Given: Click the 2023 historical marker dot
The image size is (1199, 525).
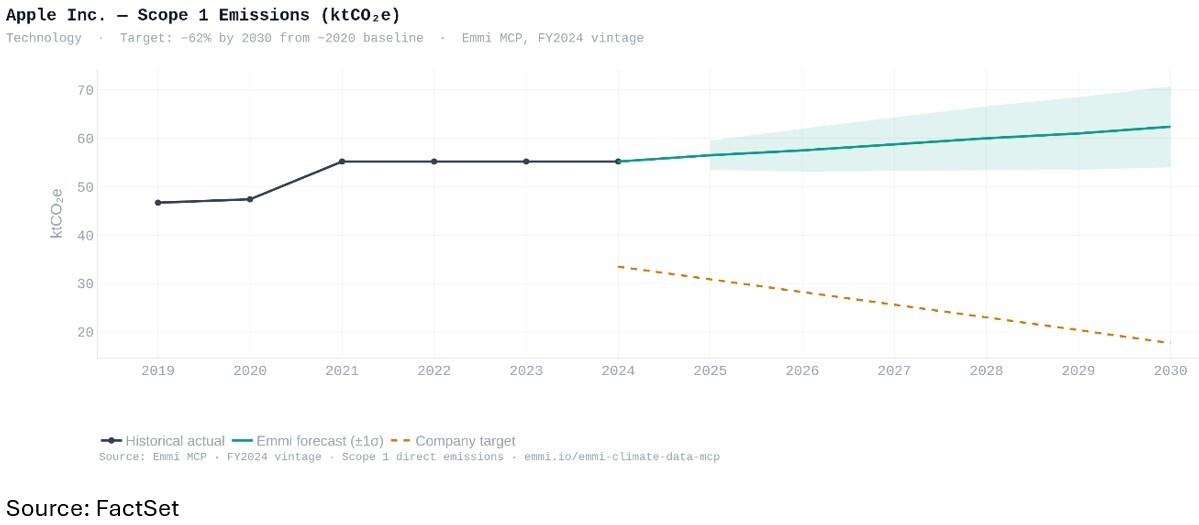Looking at the screenshot, I should coord(526,161).
